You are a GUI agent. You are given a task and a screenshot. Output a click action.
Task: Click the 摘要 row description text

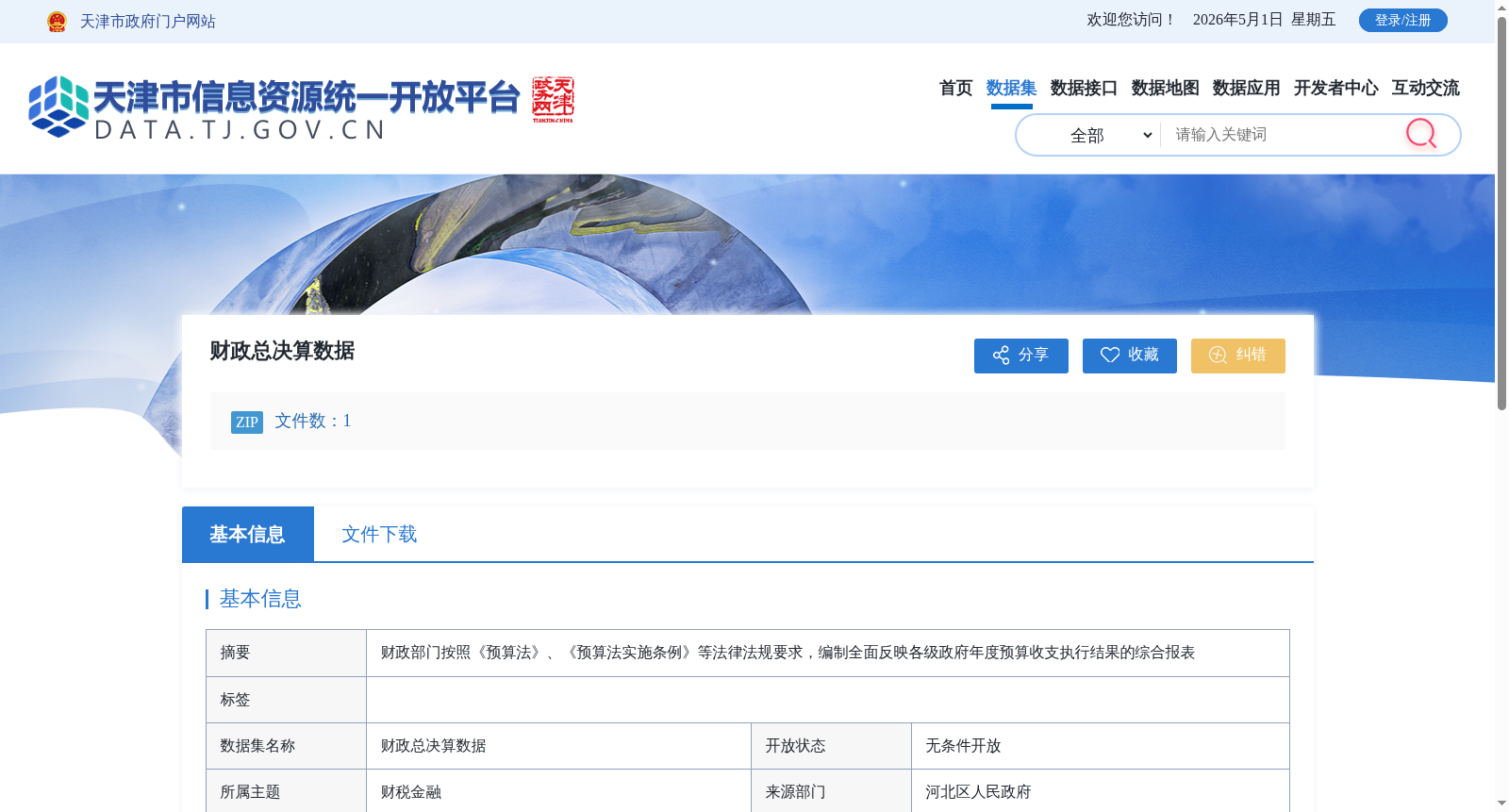pos(788,653)
